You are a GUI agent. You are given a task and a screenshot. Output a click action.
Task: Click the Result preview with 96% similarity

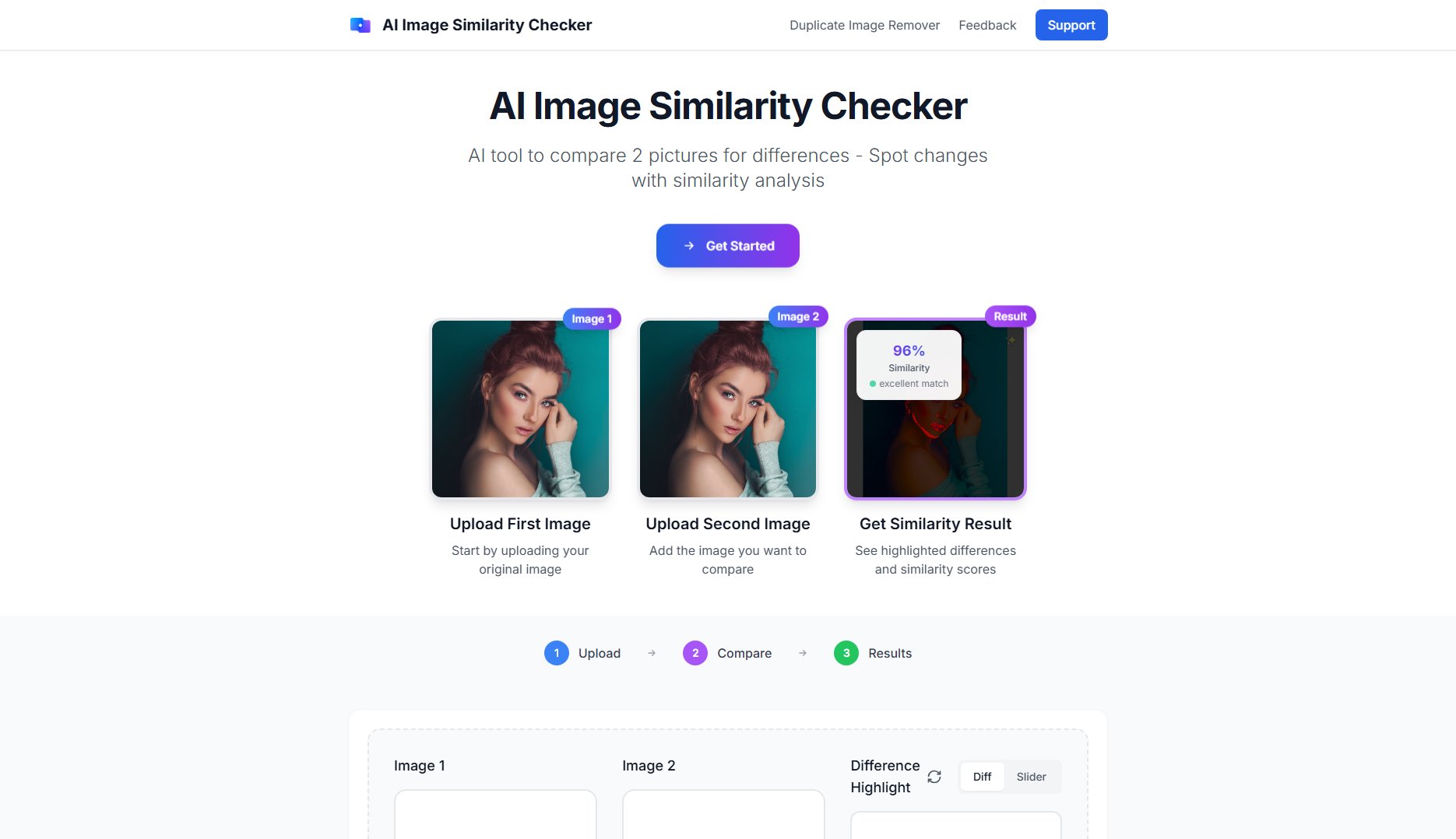[x=935, y=409]
